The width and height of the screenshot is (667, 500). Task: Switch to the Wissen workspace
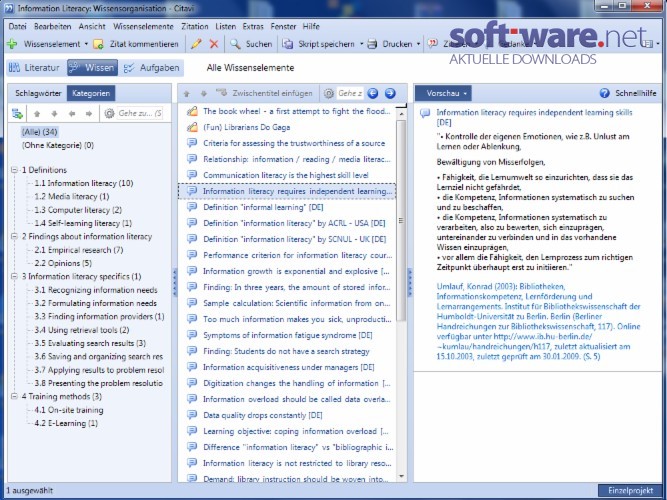(x=92, y=68)
